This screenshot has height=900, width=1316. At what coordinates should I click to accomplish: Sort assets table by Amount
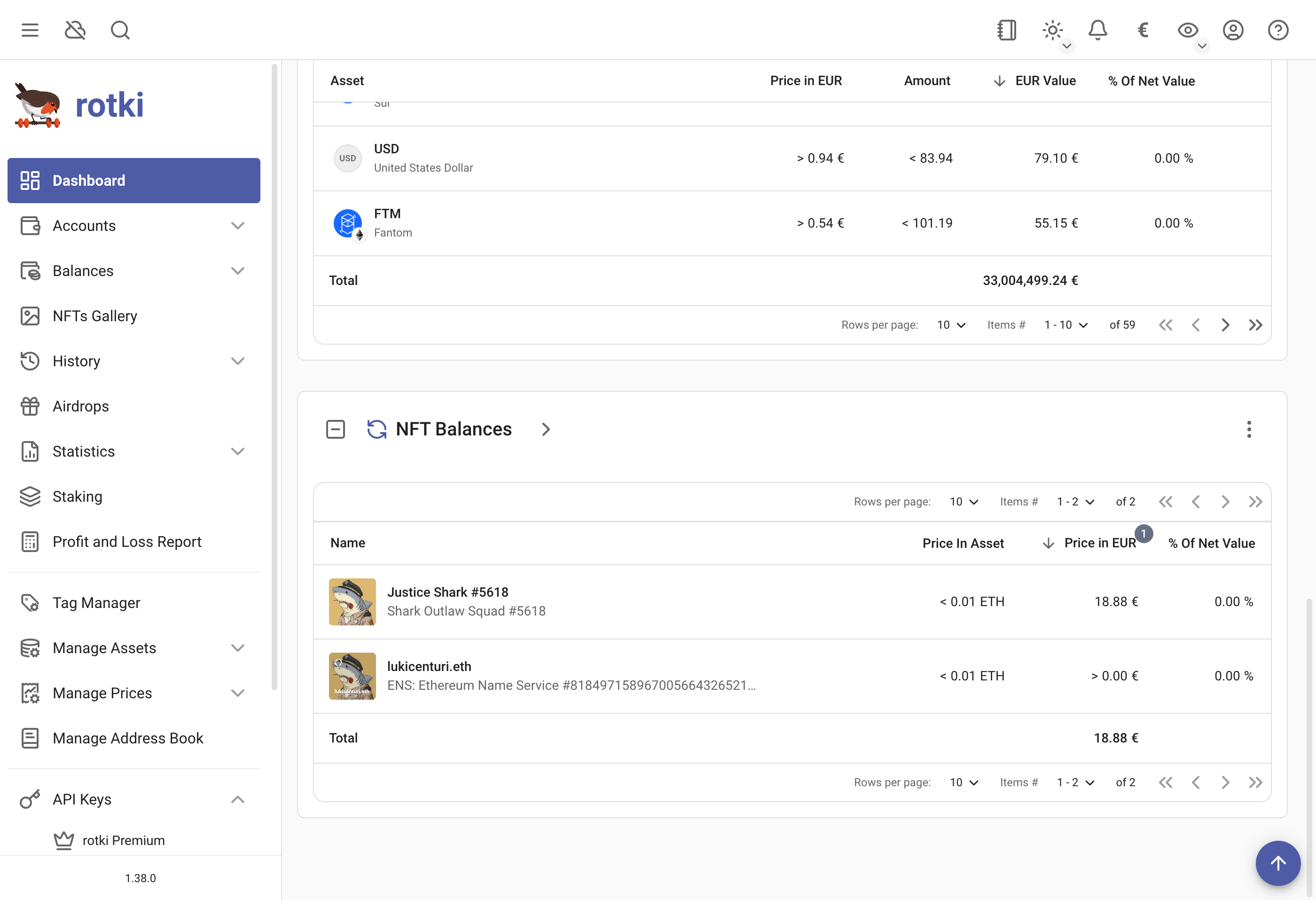point(927,81)
